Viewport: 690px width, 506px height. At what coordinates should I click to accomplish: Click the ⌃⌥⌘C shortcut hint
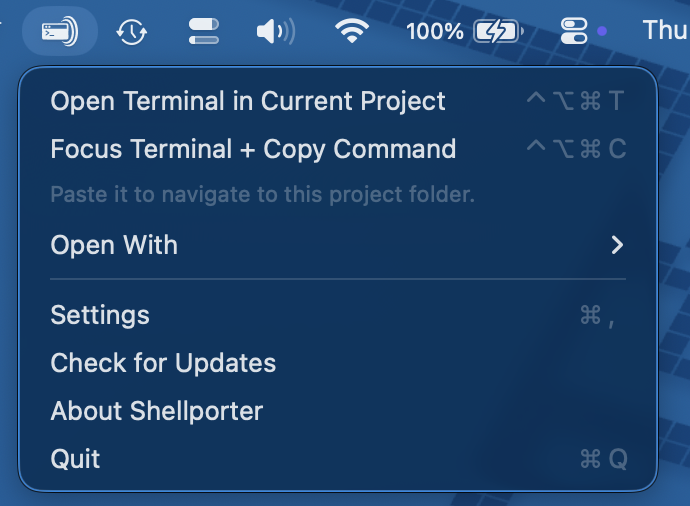click(x=576, y=149)
